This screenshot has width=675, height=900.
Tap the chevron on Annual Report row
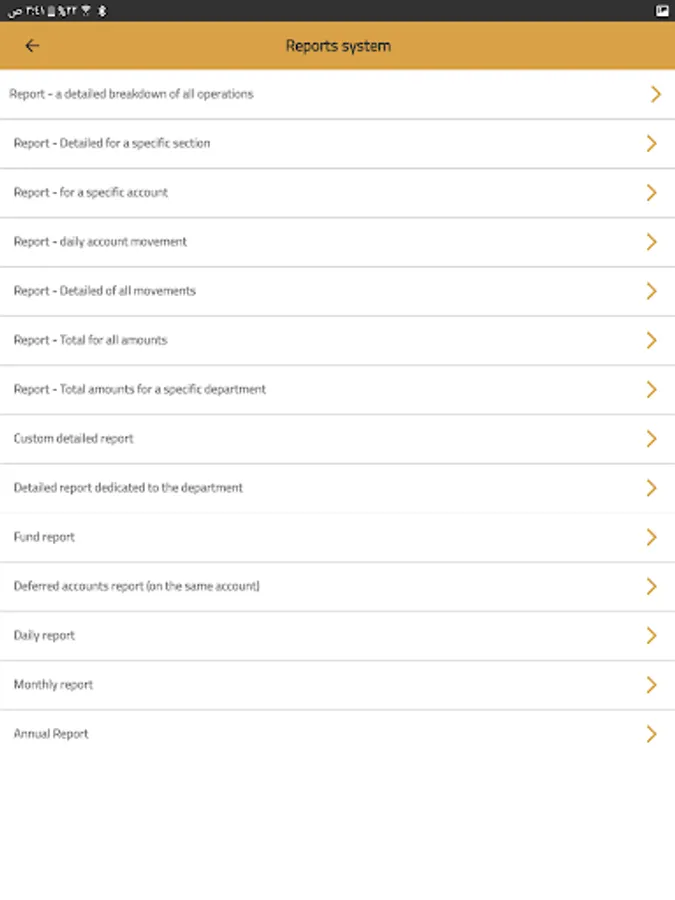(x=652, y=734)
